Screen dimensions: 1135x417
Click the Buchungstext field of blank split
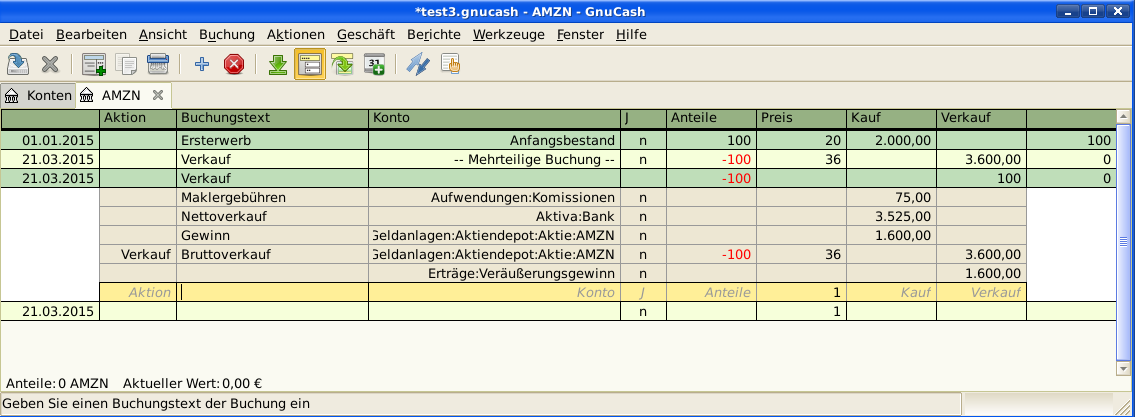[272, 293]
